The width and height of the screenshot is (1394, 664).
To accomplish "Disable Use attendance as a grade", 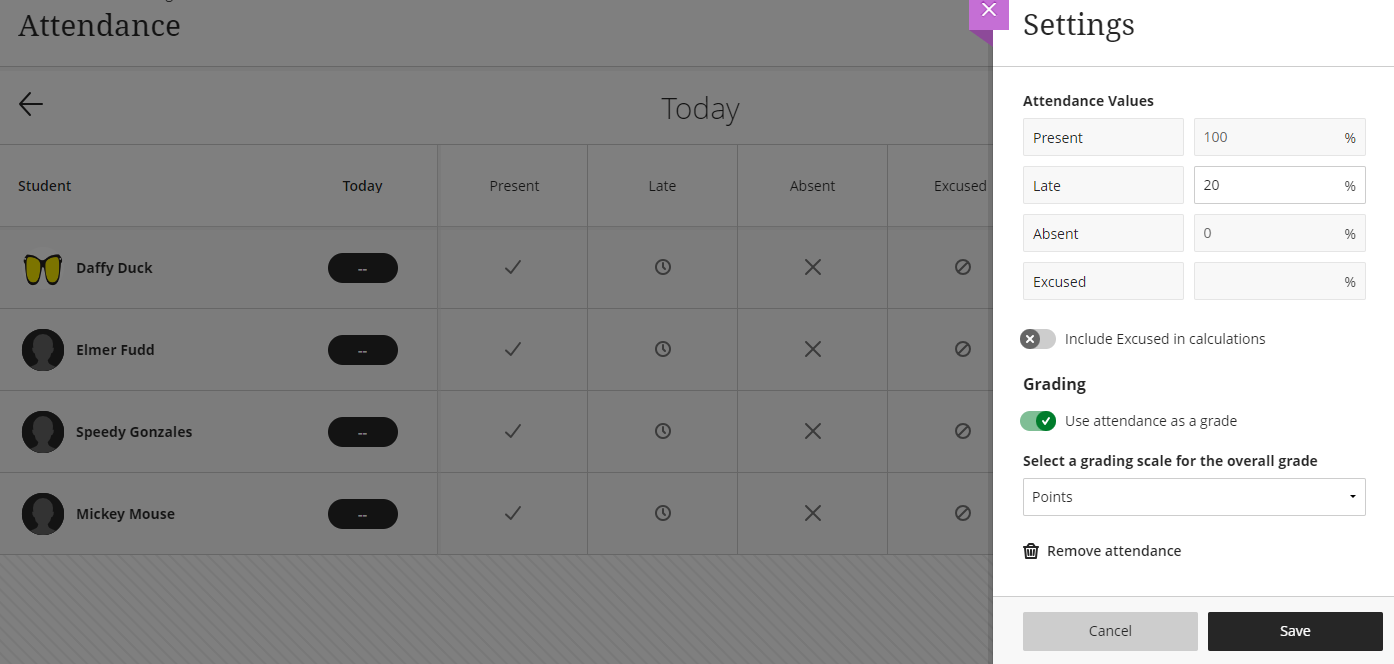I will [1038, 420].
